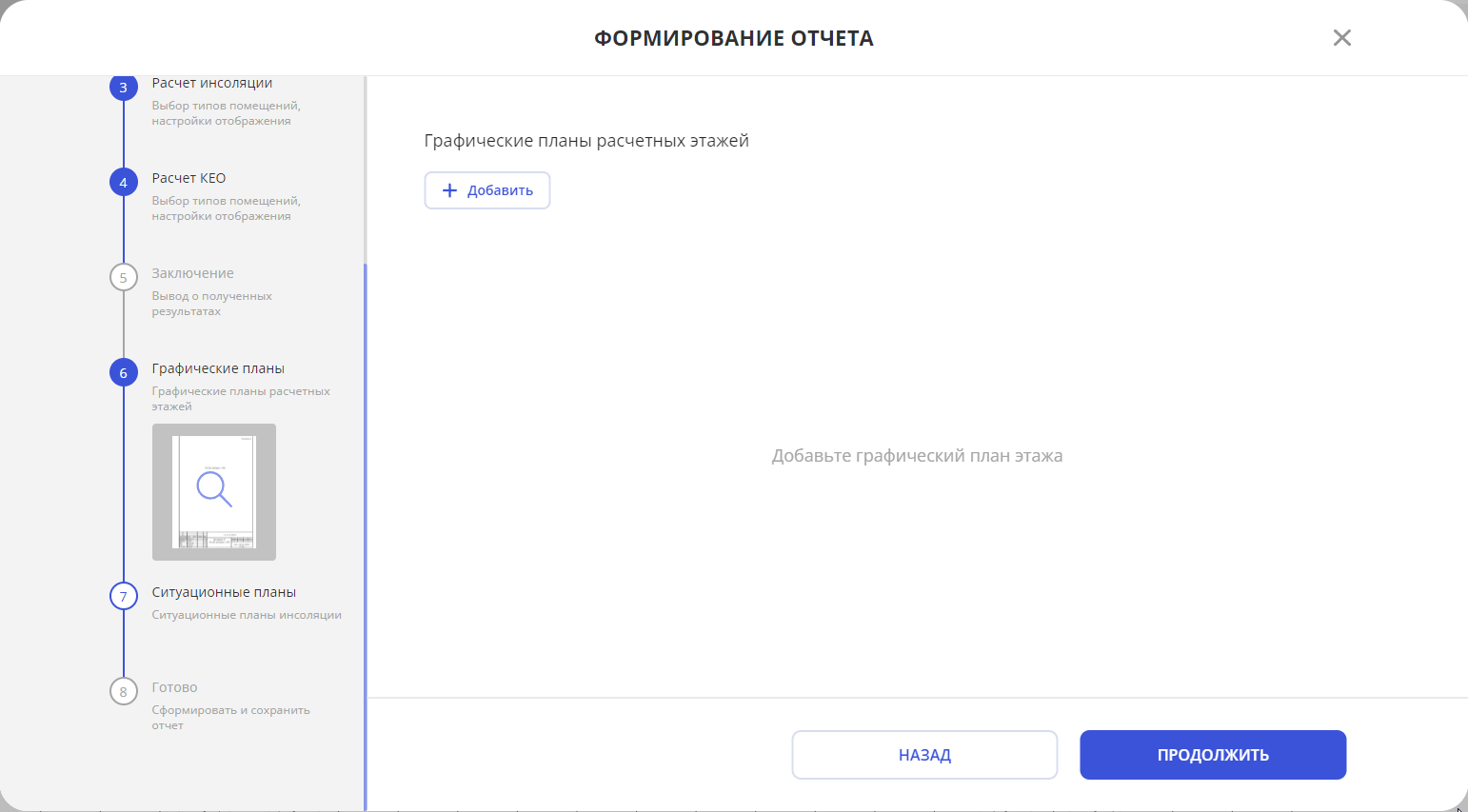1468x812 pixels.
Task: Open the Ситуационные планы step
Action: pyautogui.click(x=224, y=592)
